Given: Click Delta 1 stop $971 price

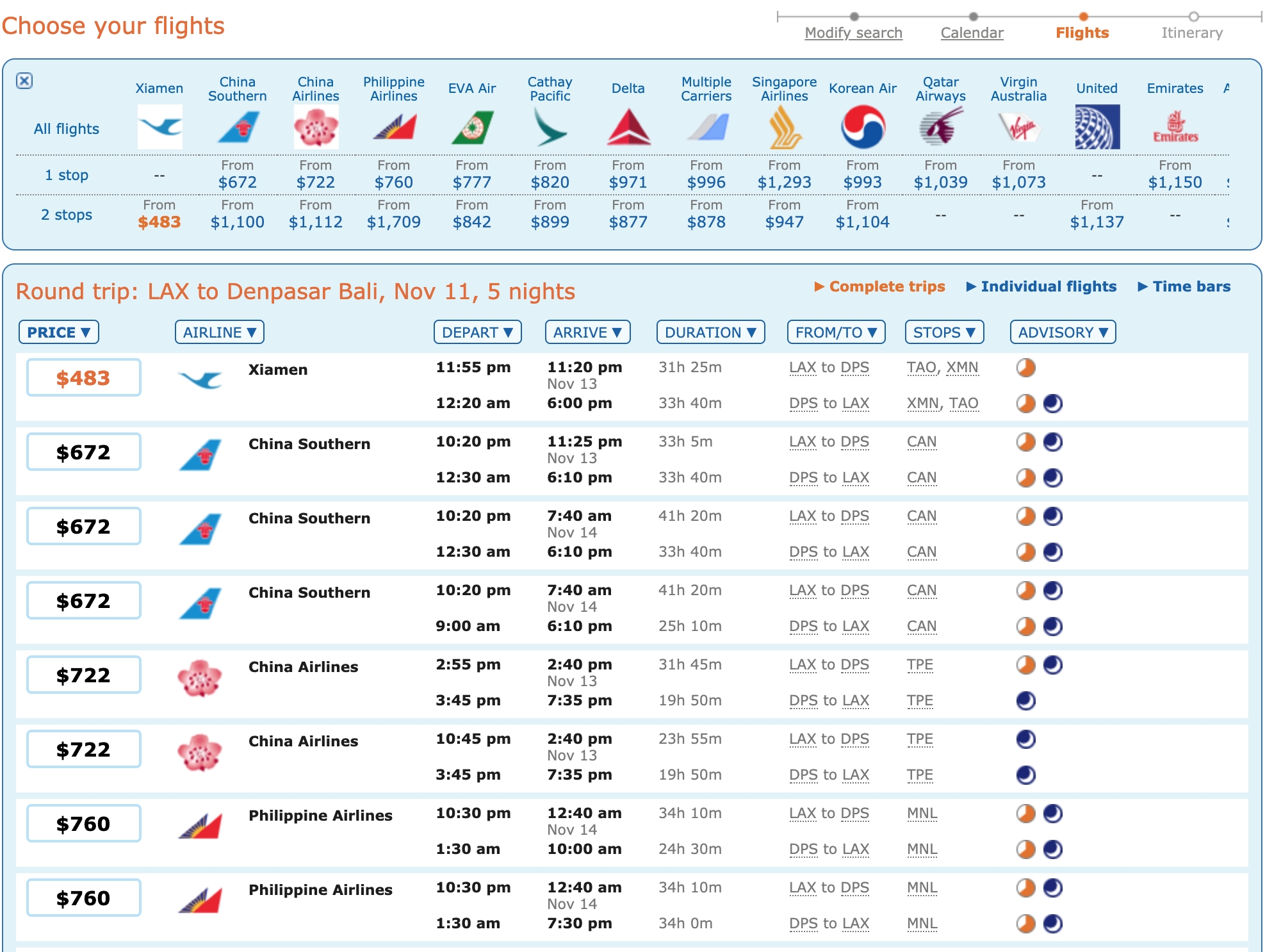Looking at the screenshot, I should (628, 182).
